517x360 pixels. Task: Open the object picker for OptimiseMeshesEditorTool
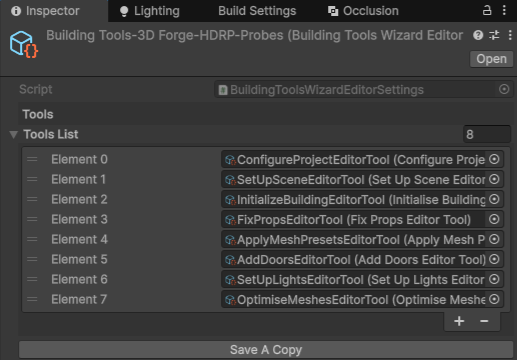point(494,299)
